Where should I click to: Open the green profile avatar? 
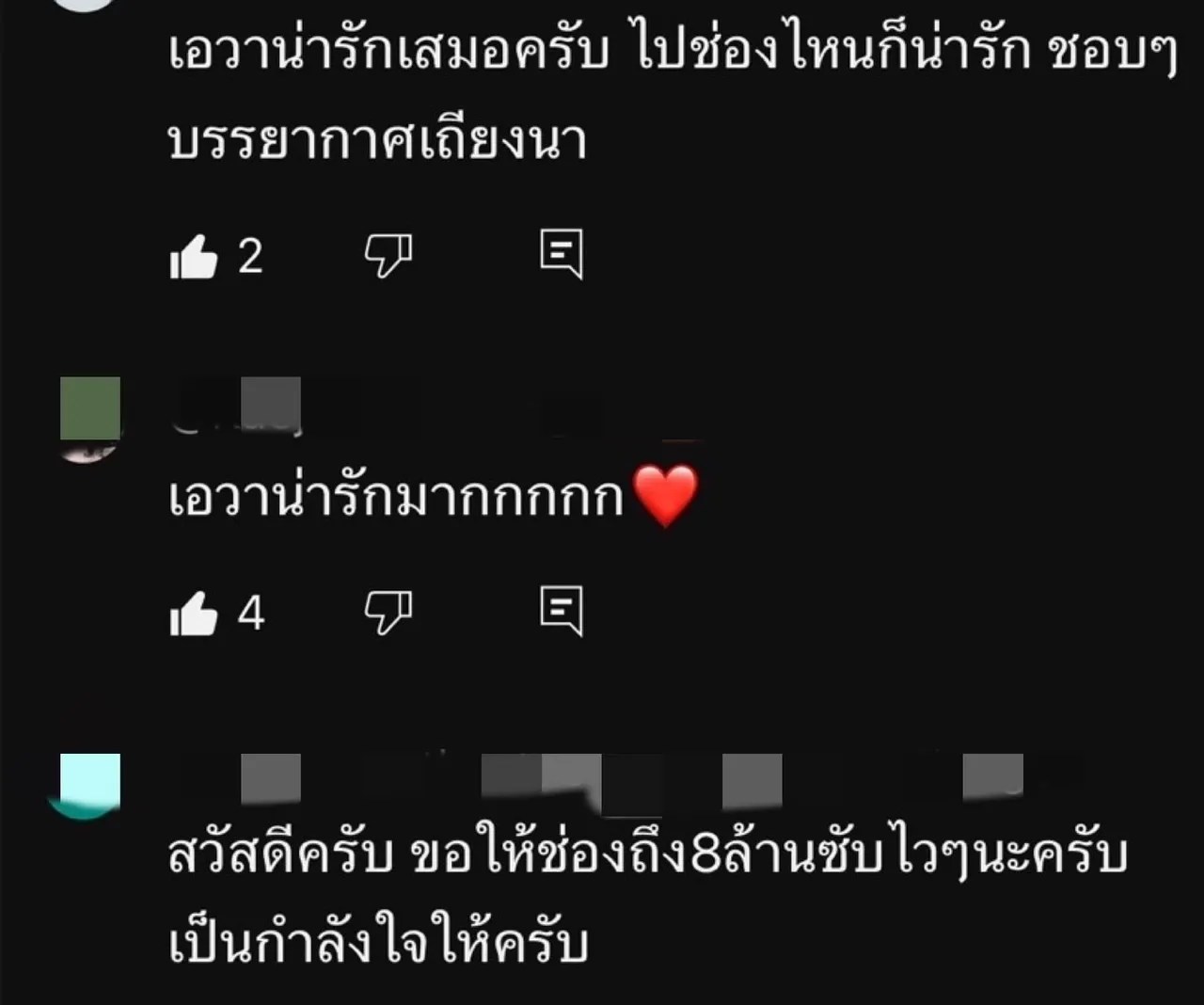click(x=90, y=419)
